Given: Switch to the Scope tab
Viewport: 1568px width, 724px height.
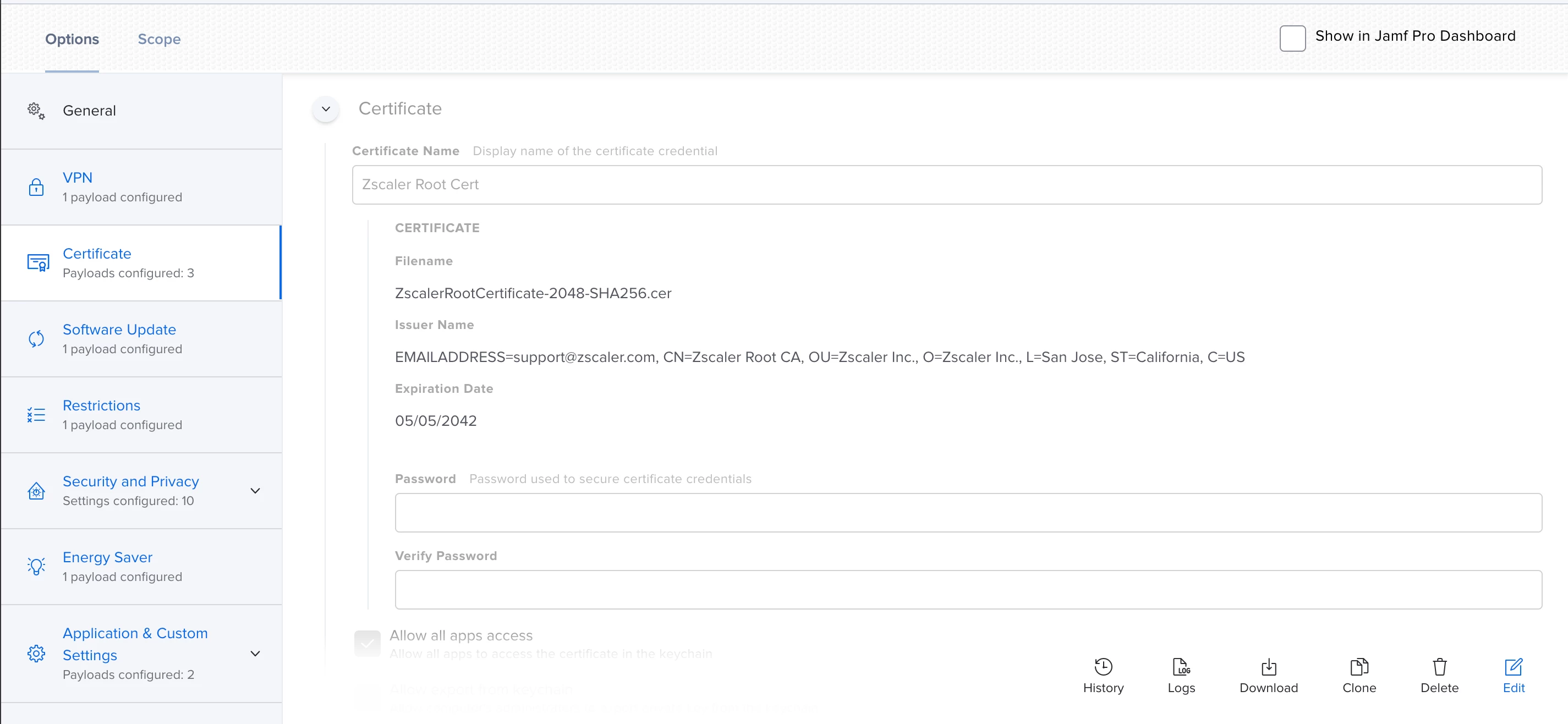Looking at the screenshot, I should coord(159,39).
